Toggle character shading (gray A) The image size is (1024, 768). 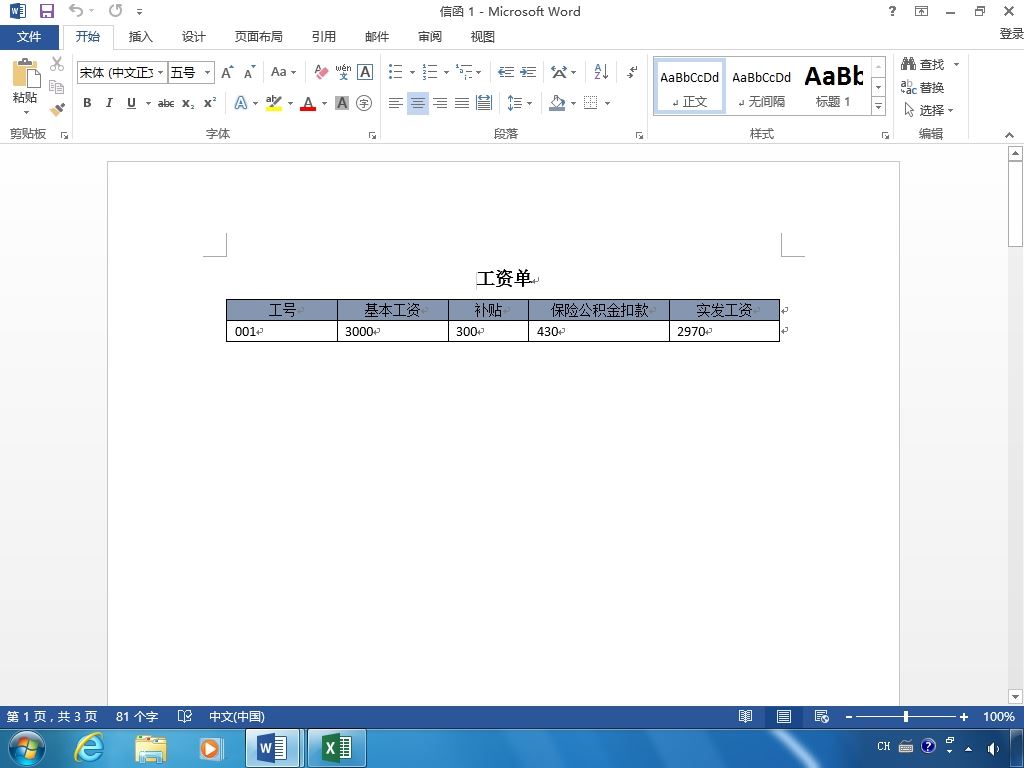tap(342, 103)
